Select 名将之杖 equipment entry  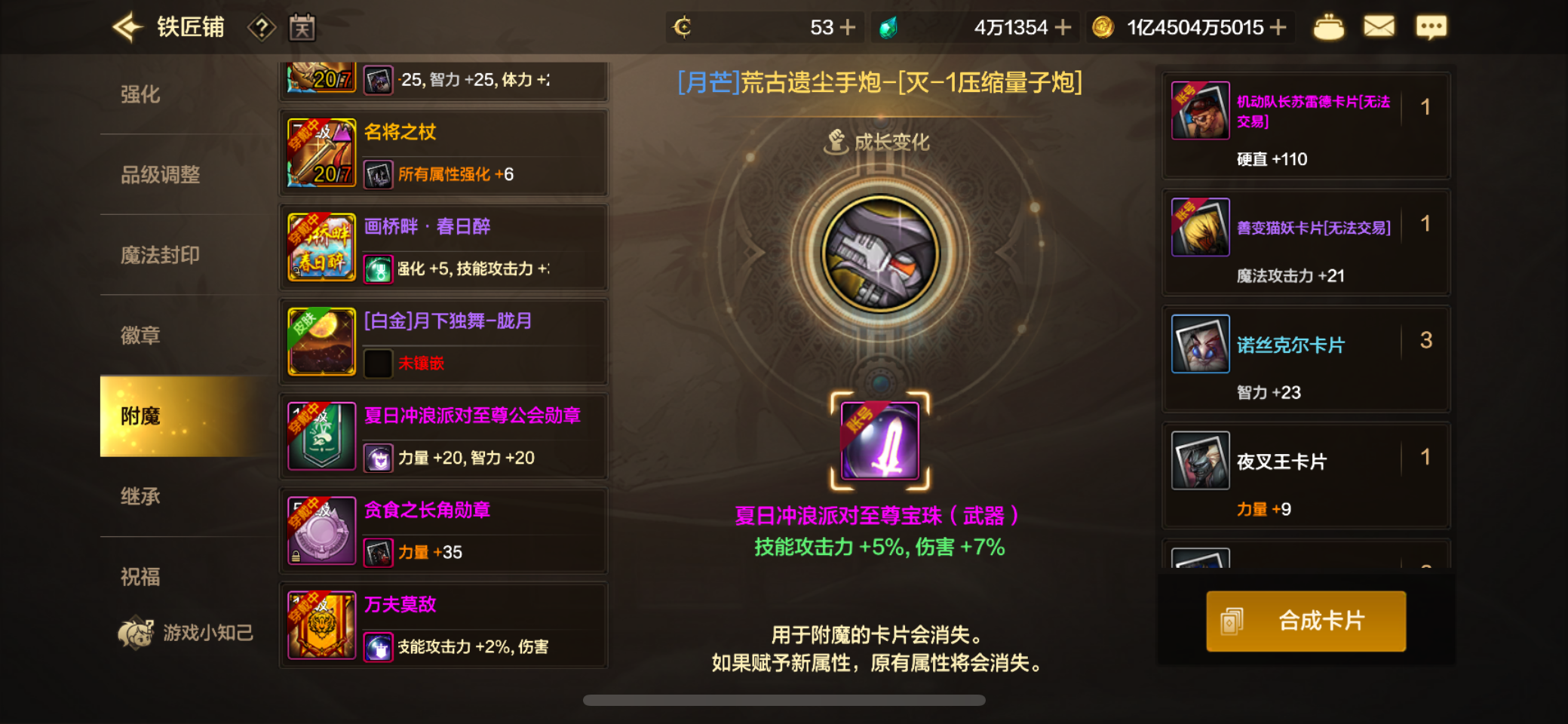pyautogui.click(x=443, y=153)
